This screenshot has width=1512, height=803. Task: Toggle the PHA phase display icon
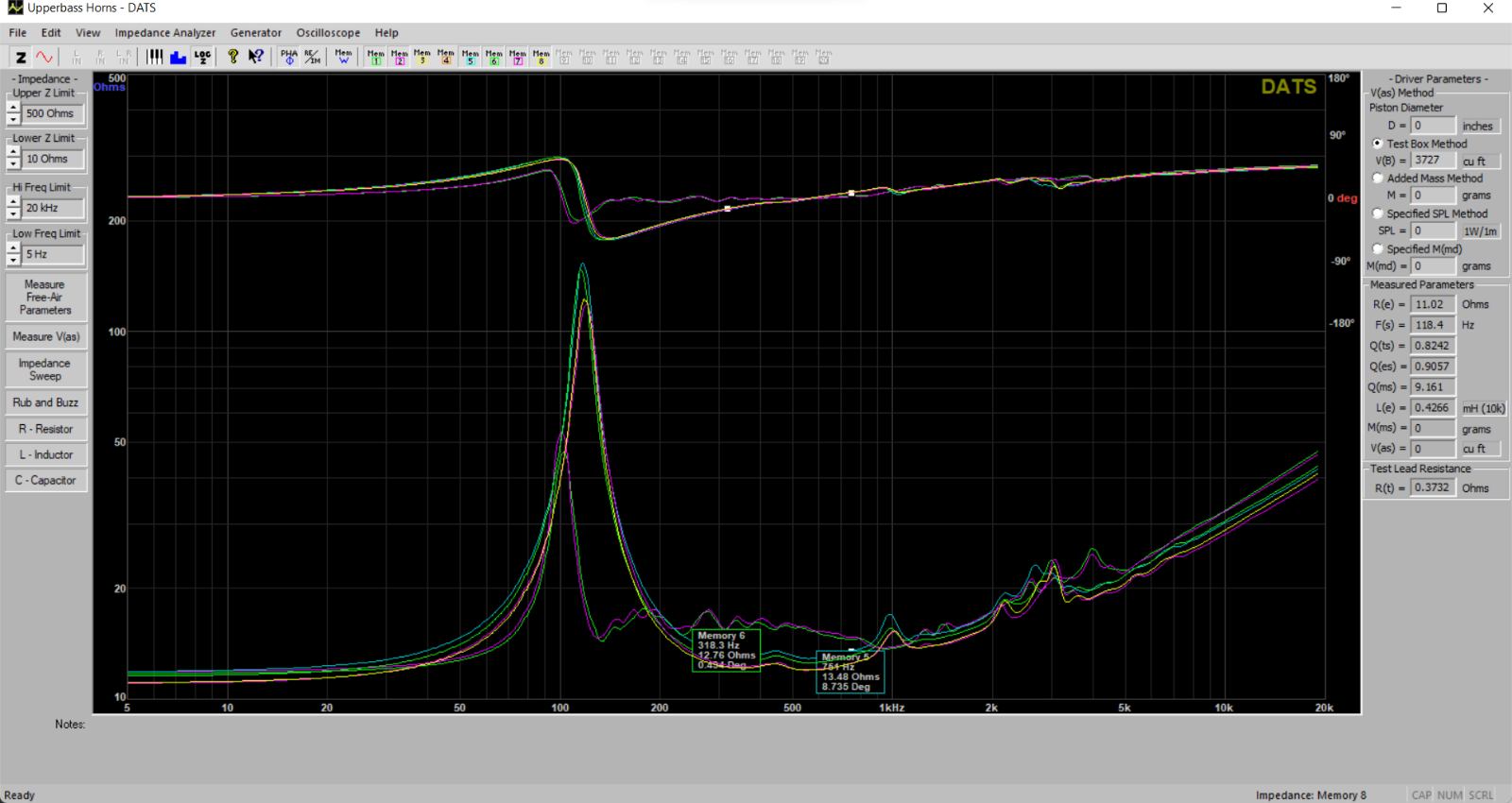click(288, 58)
